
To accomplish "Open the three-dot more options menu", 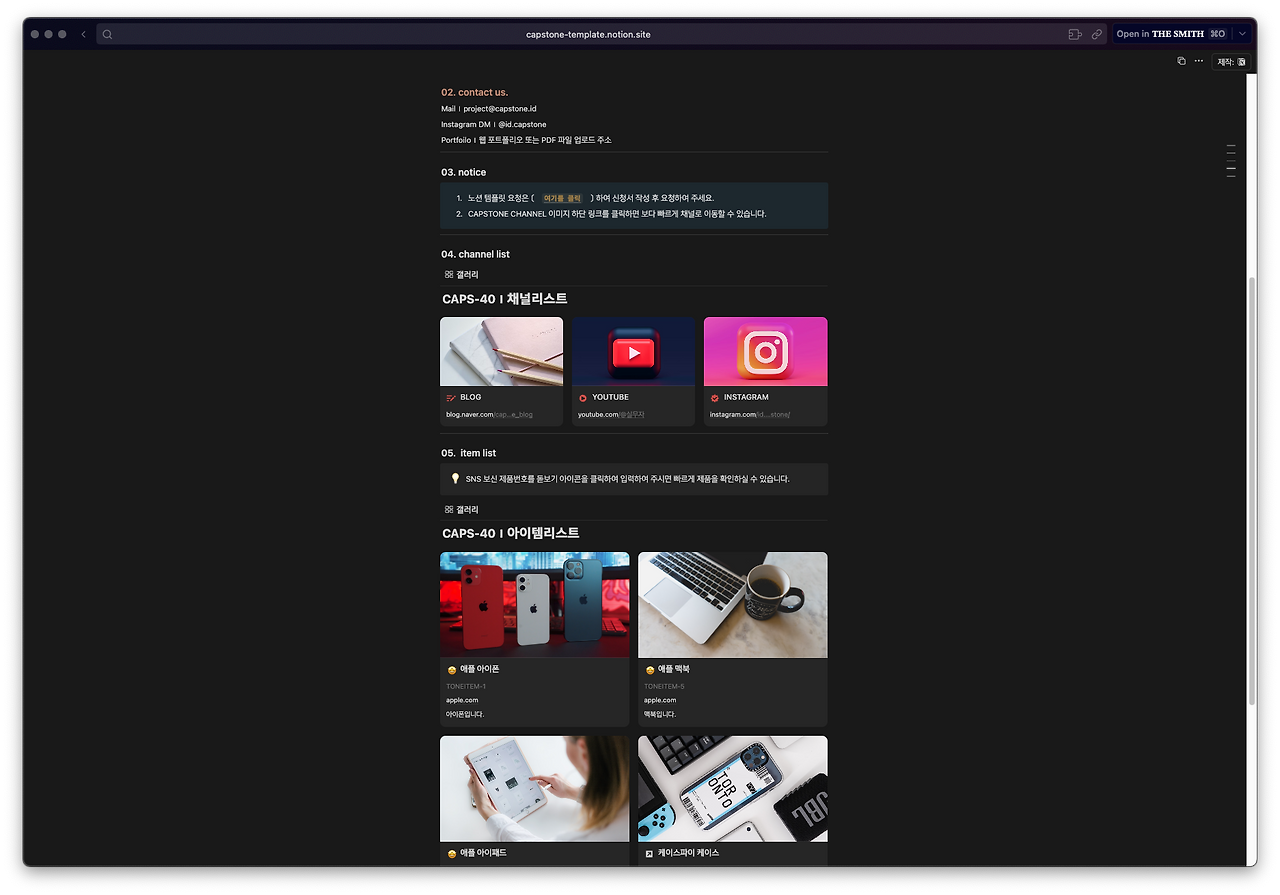I will tap(1199, 61).
